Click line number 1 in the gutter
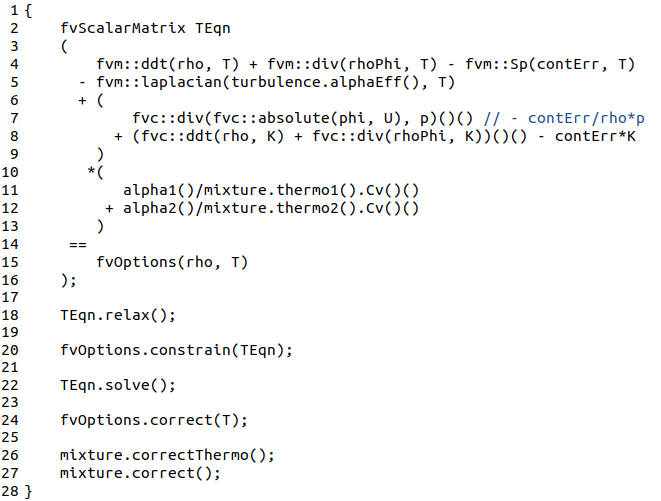Screen dimensions: 661x501 coord(14,10)
